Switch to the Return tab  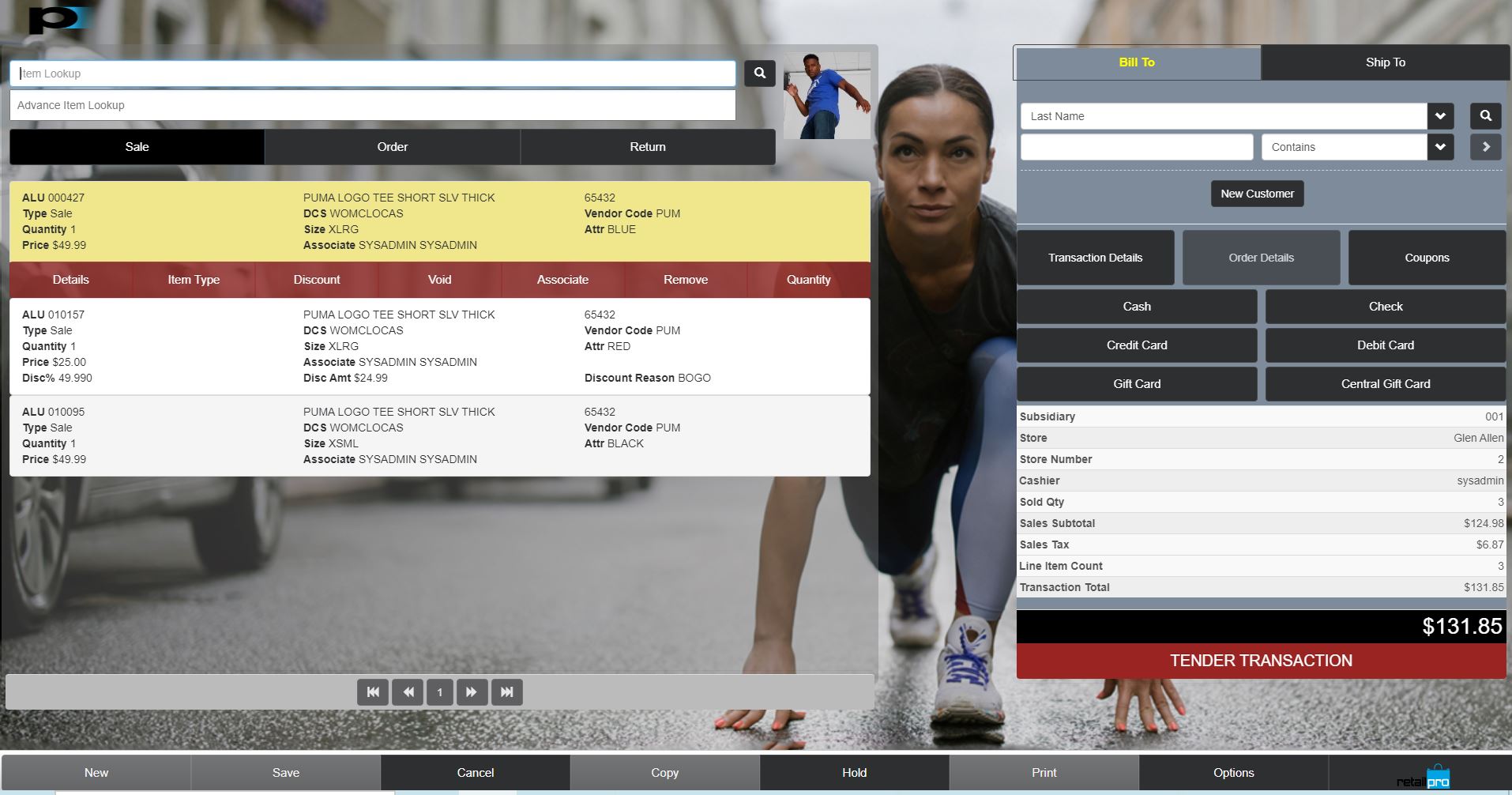click(647, 146)
